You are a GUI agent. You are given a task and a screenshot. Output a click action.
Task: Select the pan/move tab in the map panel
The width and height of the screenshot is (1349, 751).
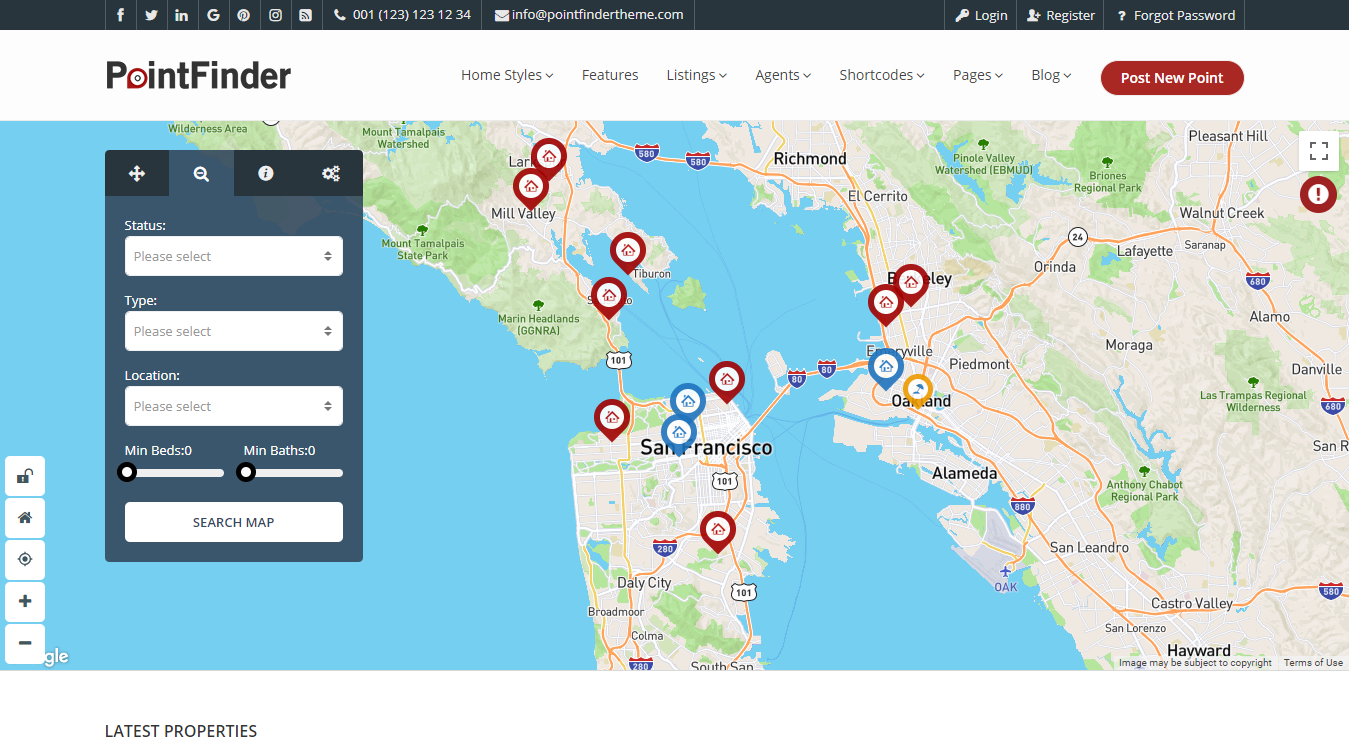click(136, 173)
